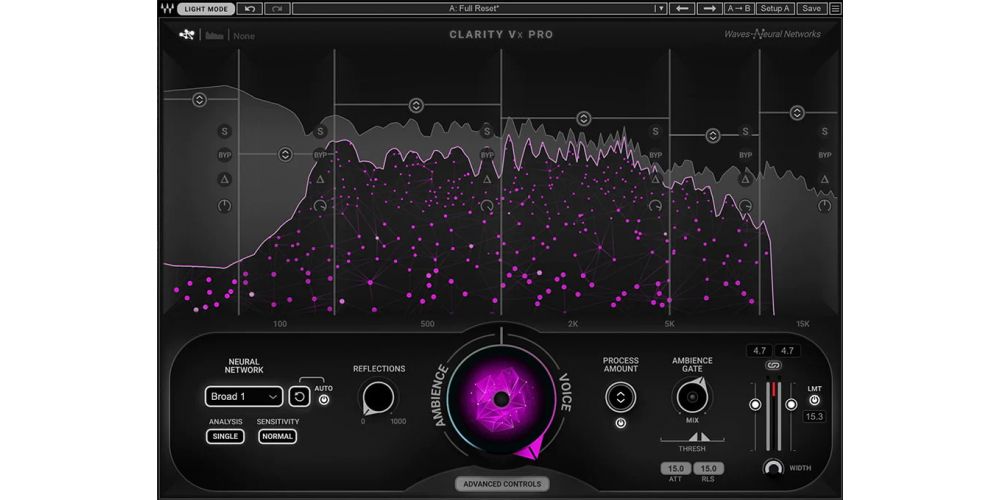The height and width of the screenshot is (500, 1000).
Task: Bypass band 5 using BYP
Action: 746,155
